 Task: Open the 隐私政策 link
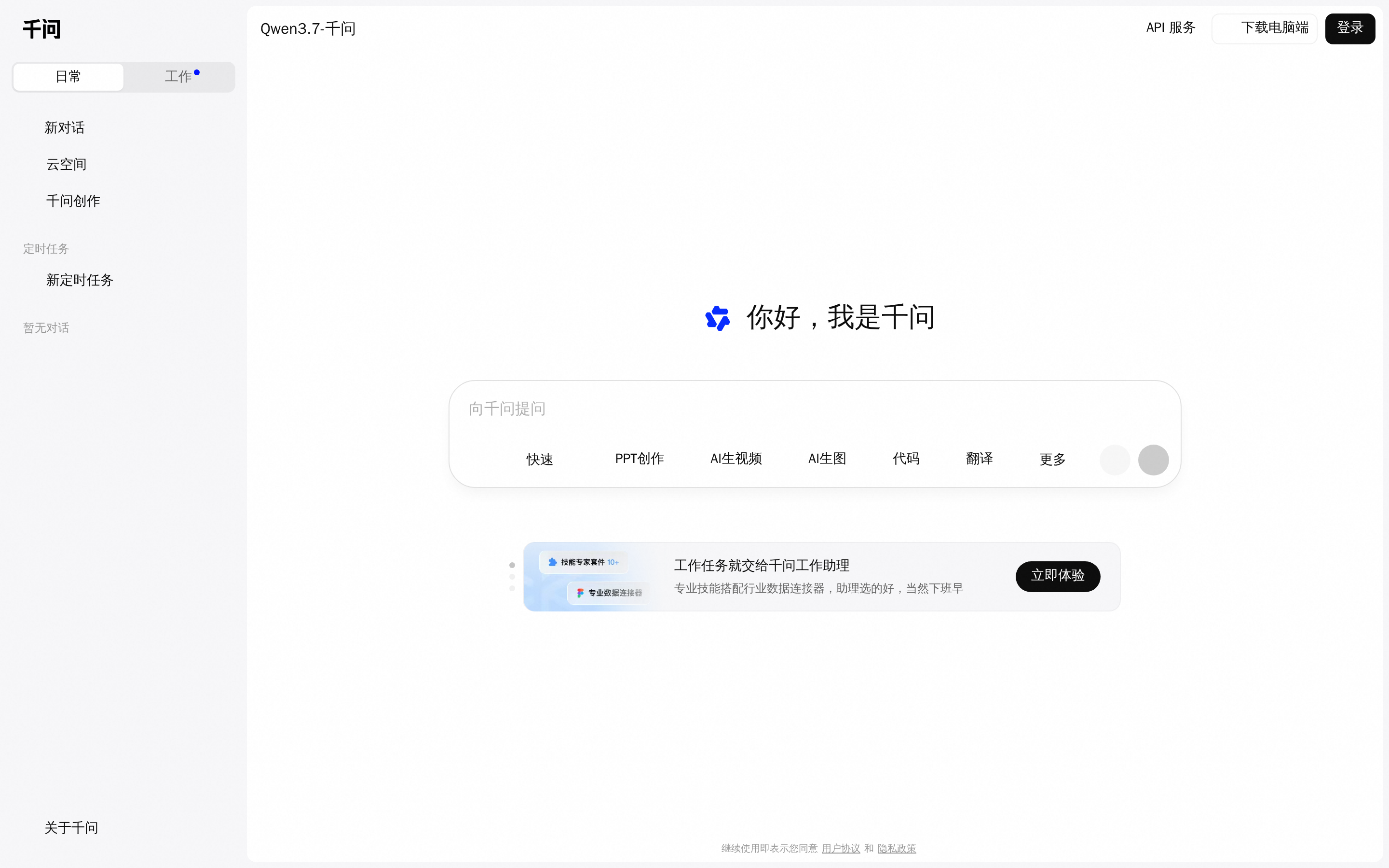pyautogui.click(x=897, y=849)
